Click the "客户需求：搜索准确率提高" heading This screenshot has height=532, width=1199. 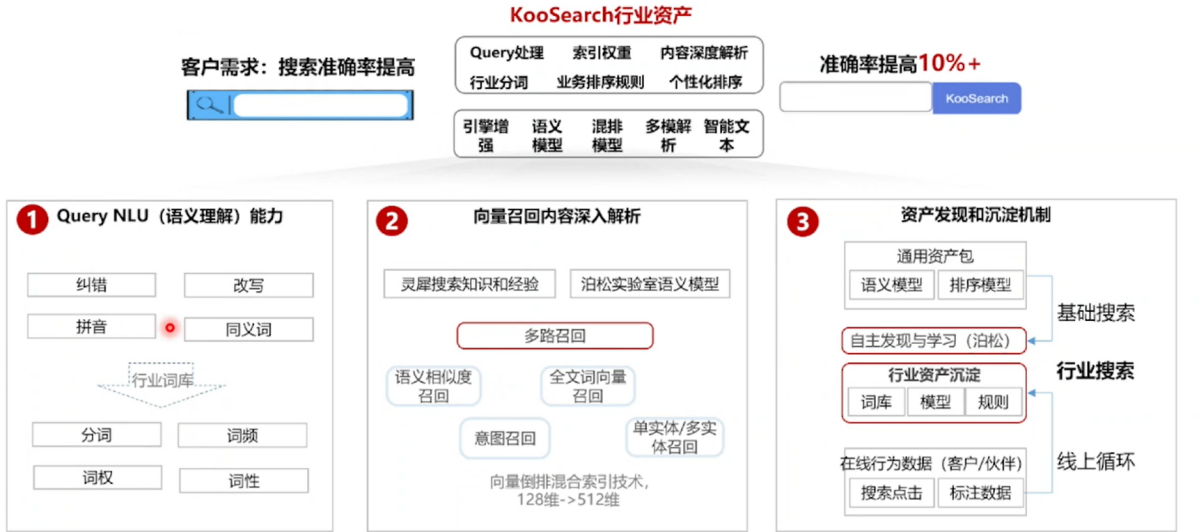coord(298,66)
